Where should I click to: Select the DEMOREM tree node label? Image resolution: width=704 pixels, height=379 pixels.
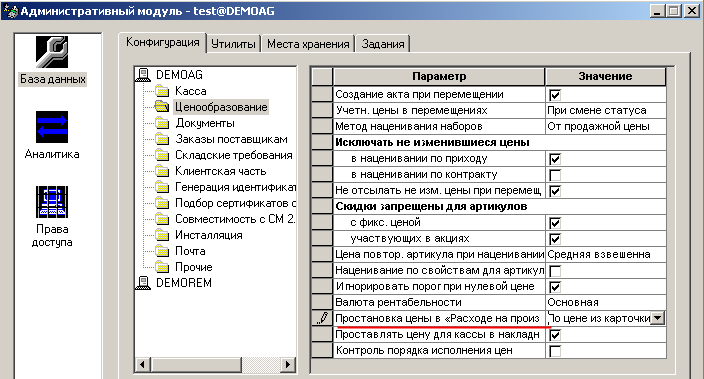(184, 283)
